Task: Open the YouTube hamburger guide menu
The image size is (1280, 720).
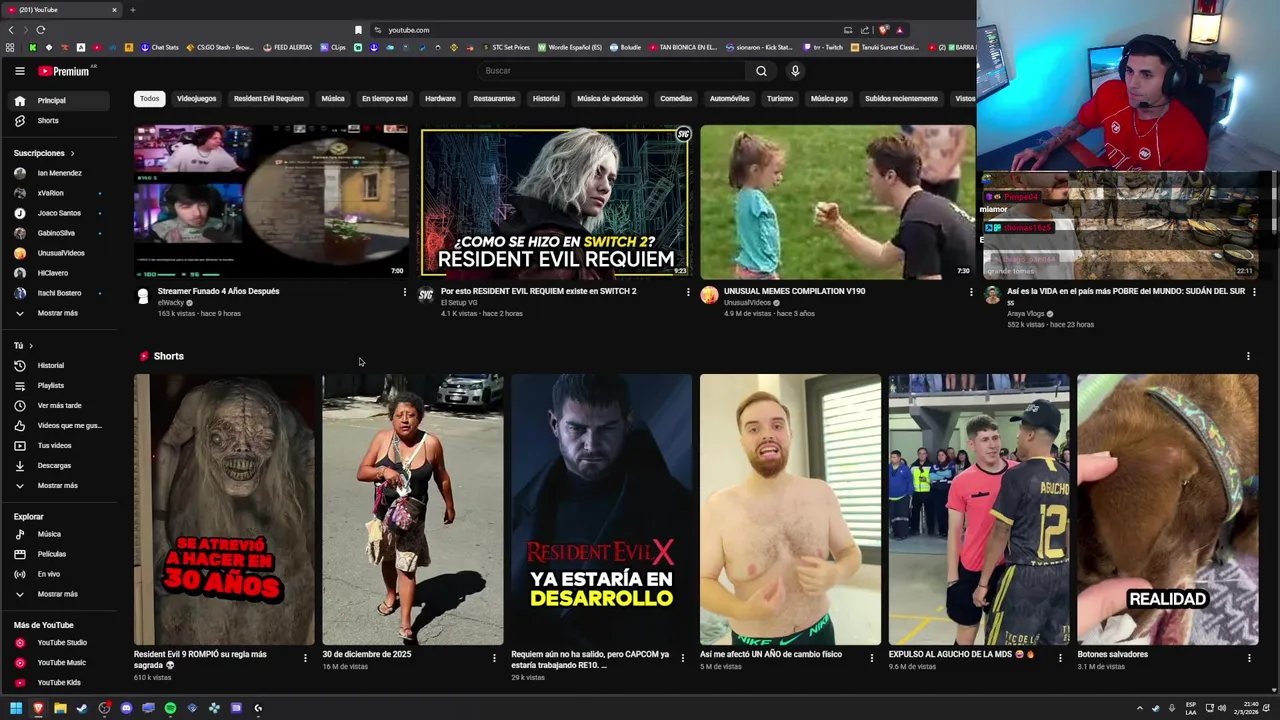Action: coord(19,71)
